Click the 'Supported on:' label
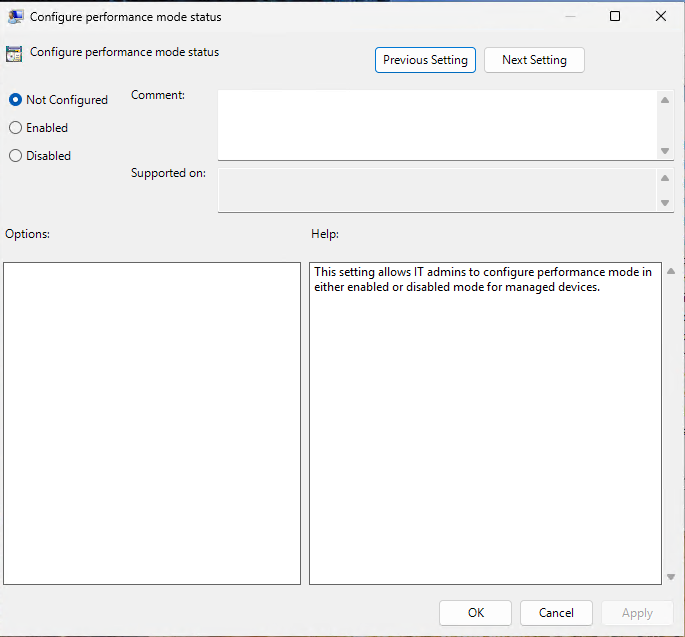This screenshot has width=685, height=637. (168, 173)
